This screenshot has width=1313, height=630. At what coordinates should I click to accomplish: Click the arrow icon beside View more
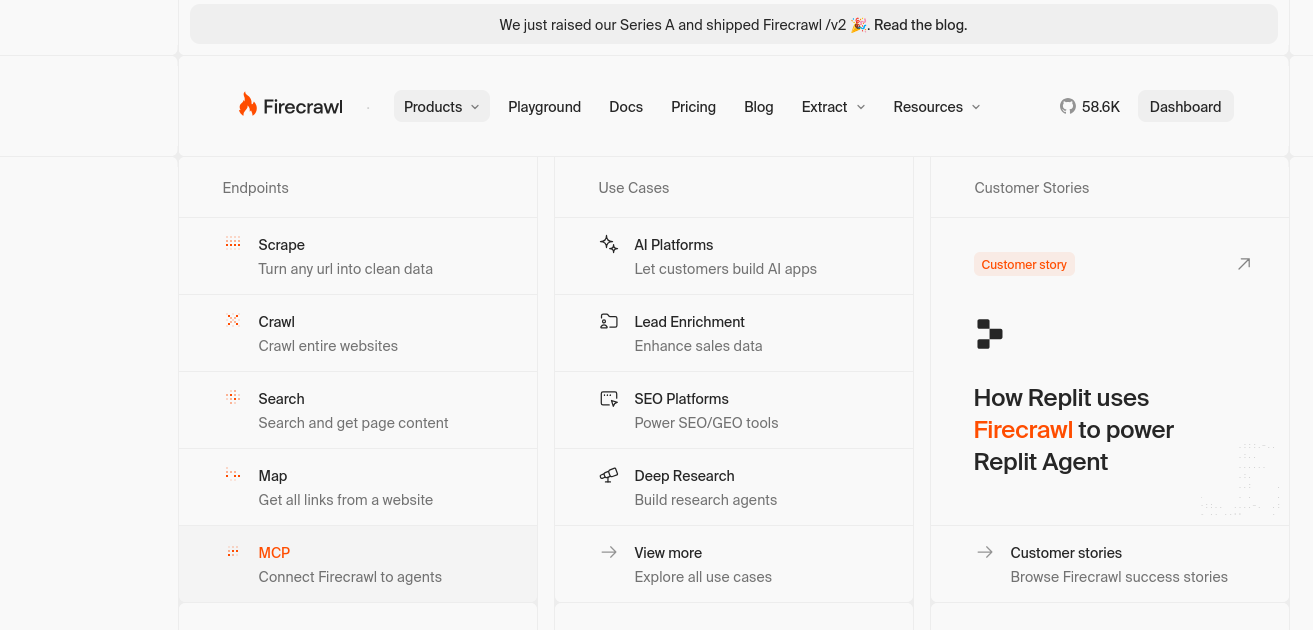(x=609, y=552)
